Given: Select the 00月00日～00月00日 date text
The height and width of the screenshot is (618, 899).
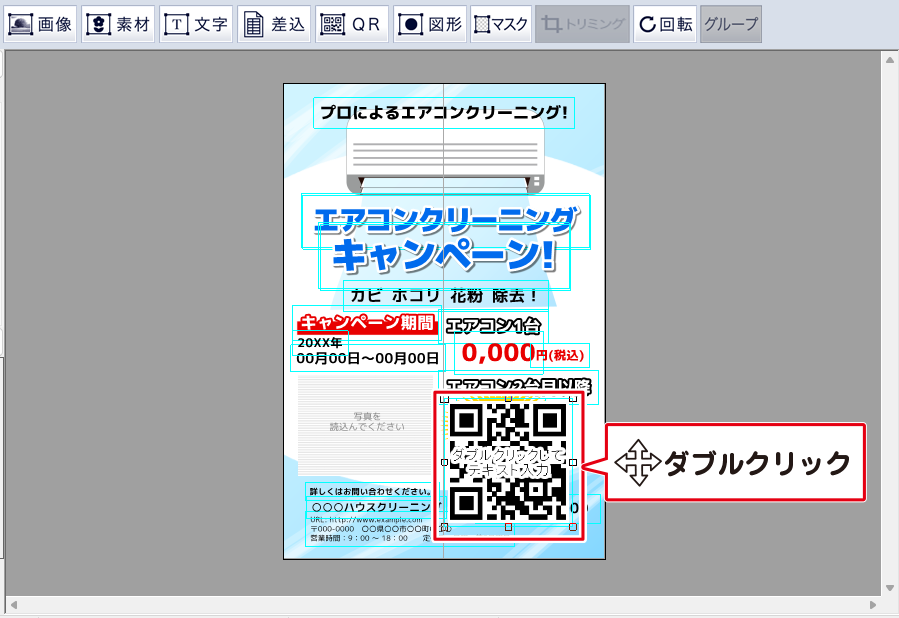Looking at the screenshot, I should pos(367,358).
